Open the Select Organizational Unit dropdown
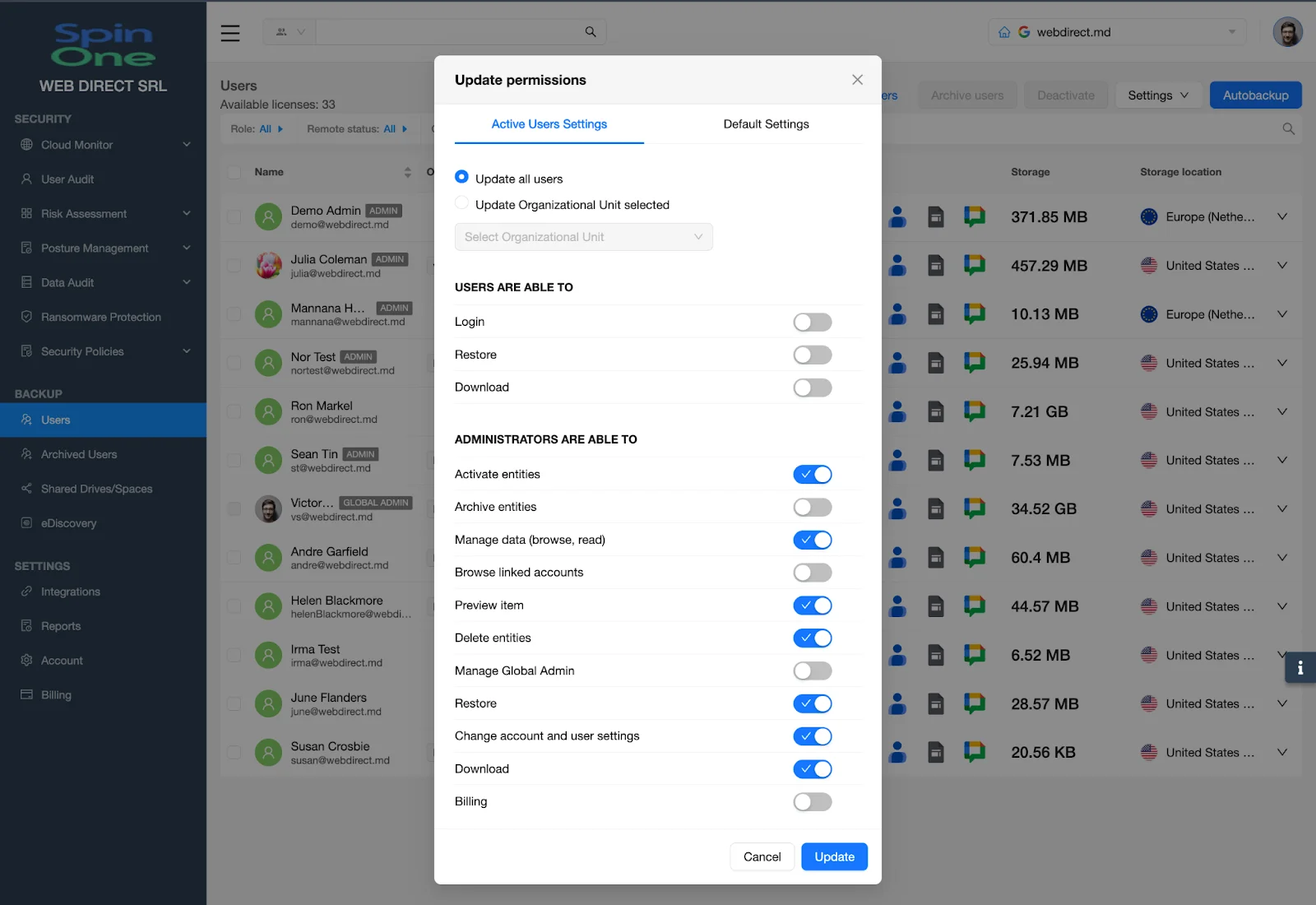 tap(583, 237)
